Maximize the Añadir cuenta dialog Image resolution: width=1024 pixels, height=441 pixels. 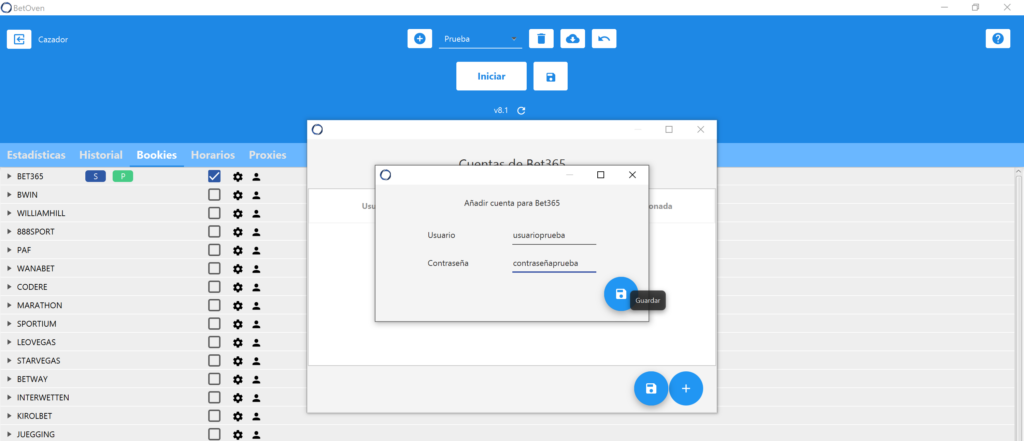coord(601,175)
